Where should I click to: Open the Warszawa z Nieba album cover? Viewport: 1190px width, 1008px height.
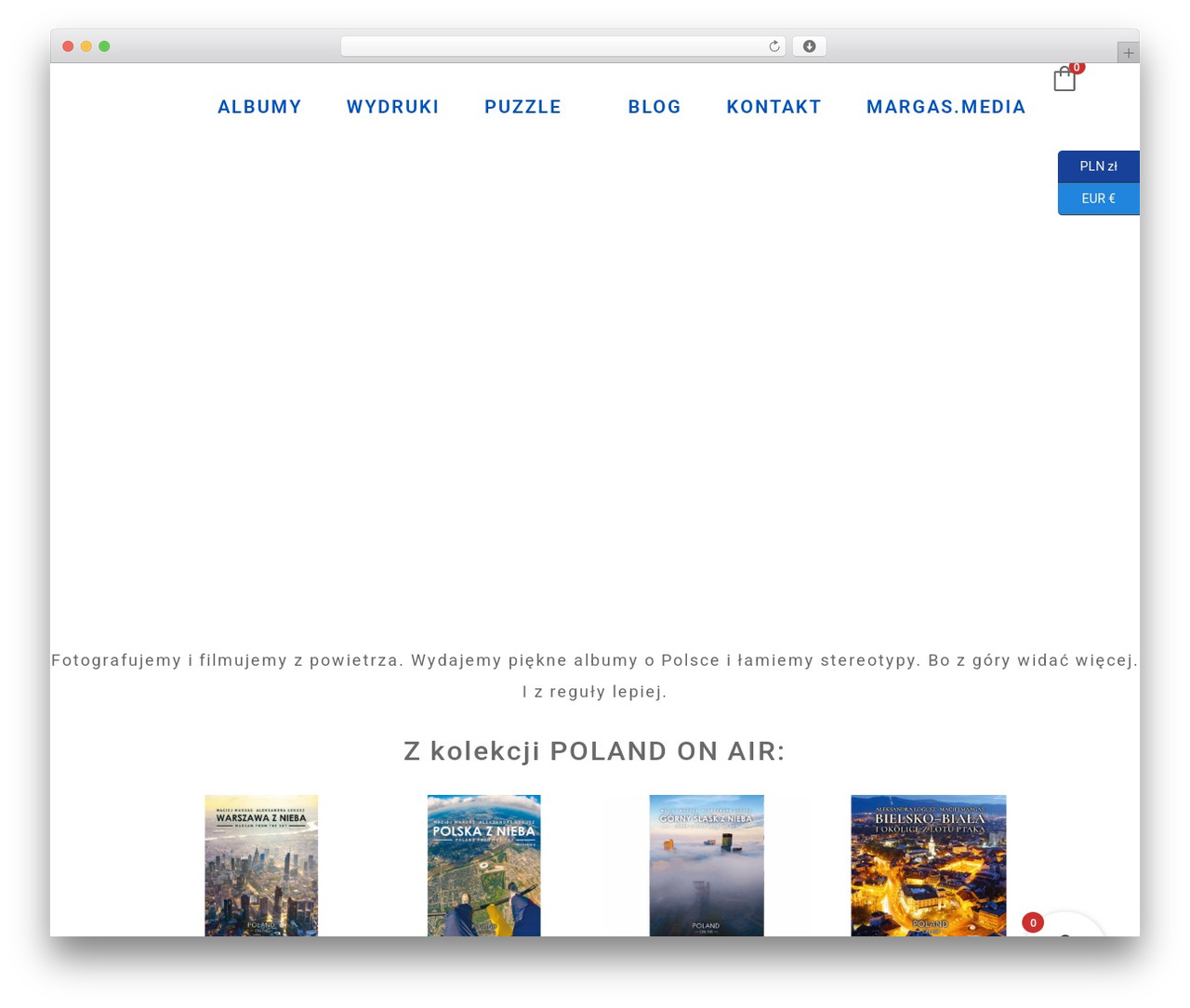[261, 866]
